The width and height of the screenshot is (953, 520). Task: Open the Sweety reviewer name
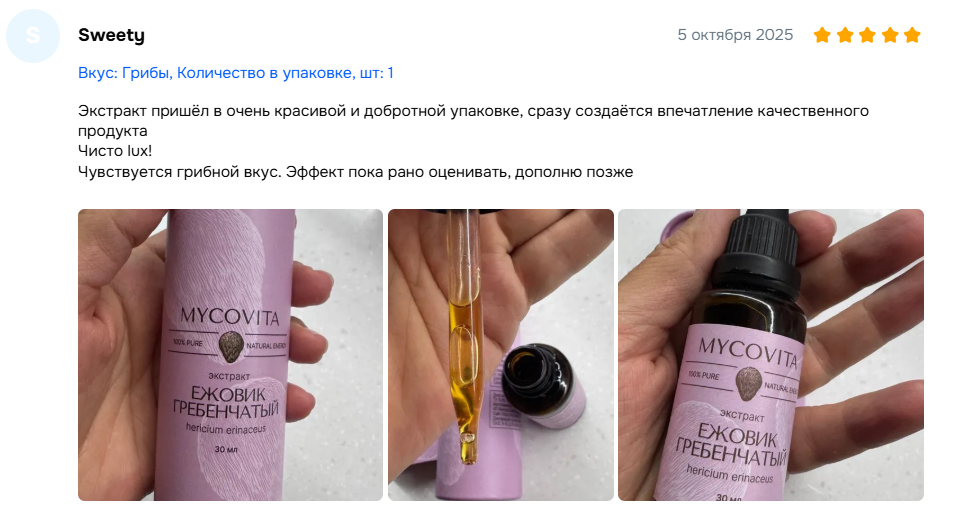(x=111, y=35)
